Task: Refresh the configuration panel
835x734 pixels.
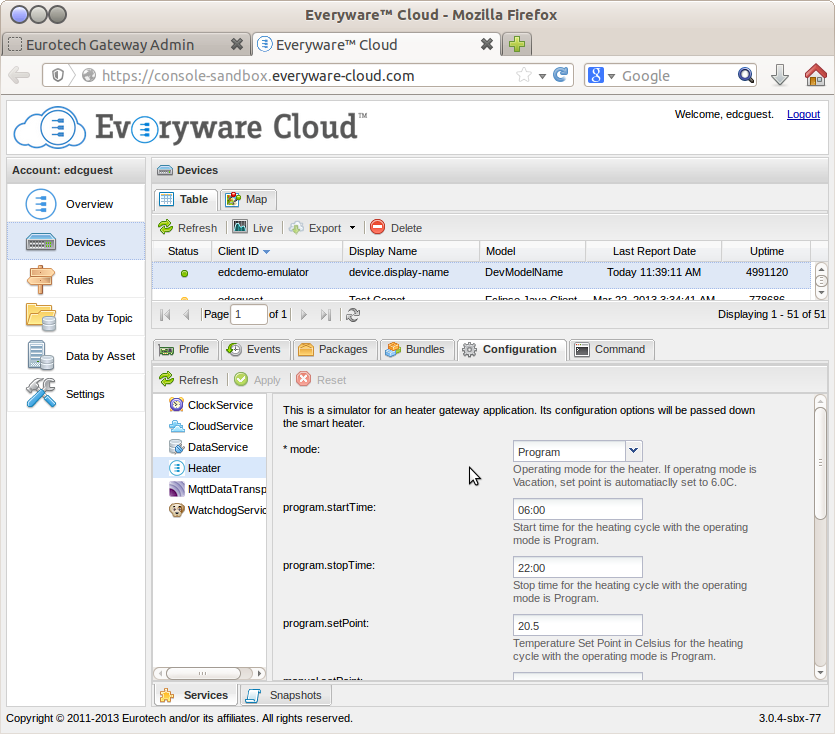Action: 189,380
